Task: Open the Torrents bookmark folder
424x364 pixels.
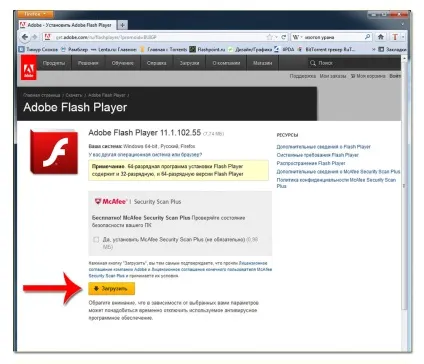Action: point(164,49)
